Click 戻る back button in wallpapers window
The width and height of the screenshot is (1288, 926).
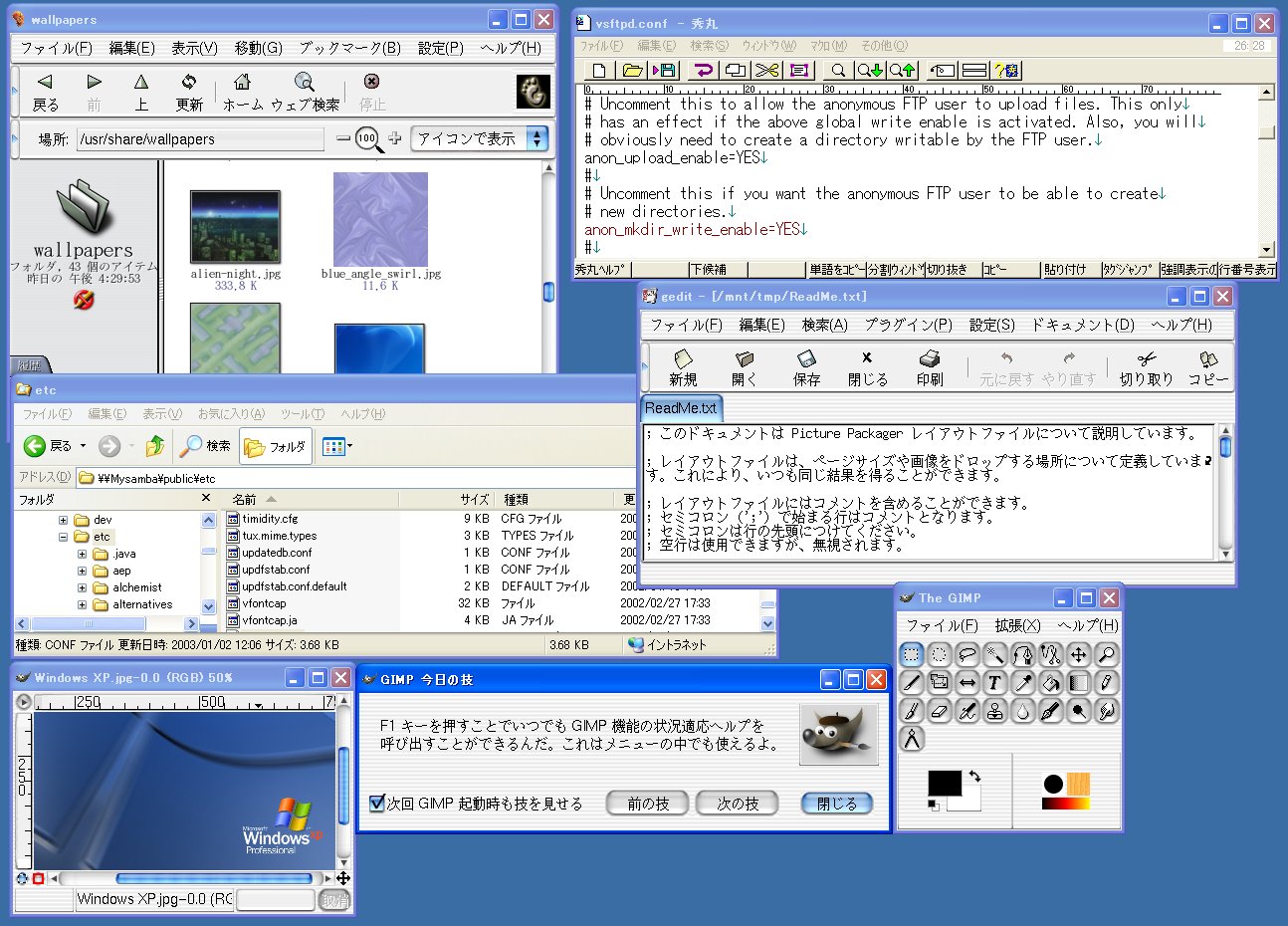(45, 92)
